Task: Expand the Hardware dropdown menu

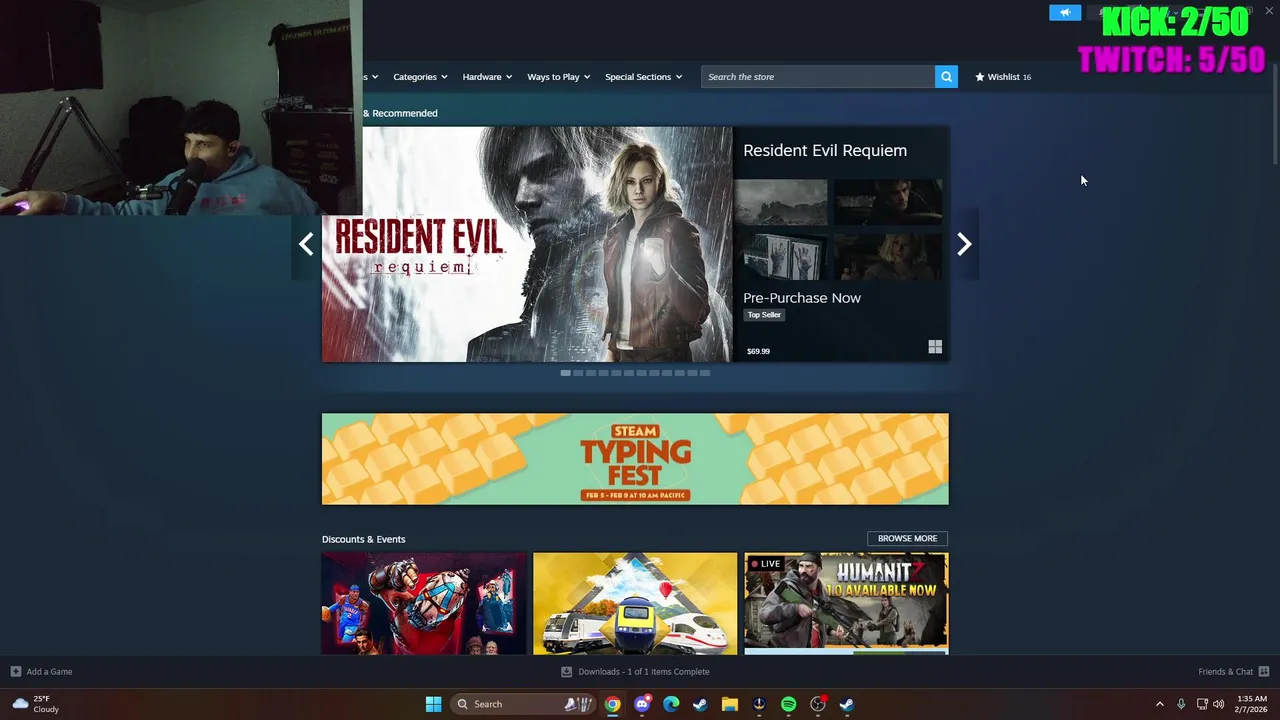Action: click(x=487, y=77)
